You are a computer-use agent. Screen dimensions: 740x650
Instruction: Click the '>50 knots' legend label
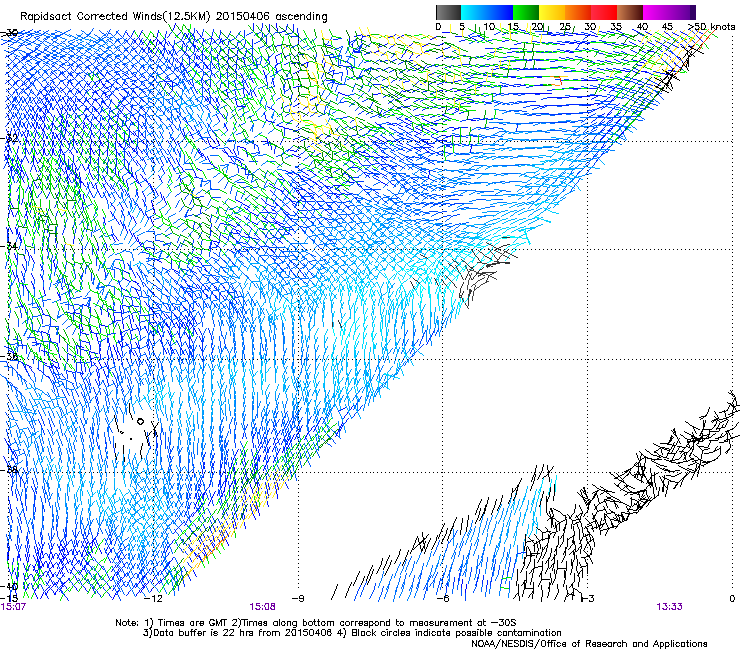pos(712,26)
